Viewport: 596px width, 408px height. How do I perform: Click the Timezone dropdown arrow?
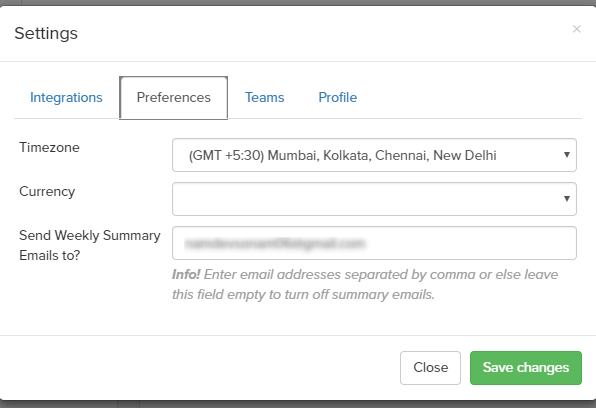567,155
